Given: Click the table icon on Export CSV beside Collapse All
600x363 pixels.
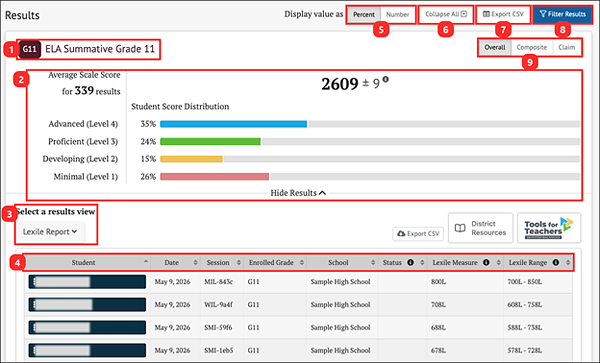Looking at the screenshot, I should tap(486, 14).
